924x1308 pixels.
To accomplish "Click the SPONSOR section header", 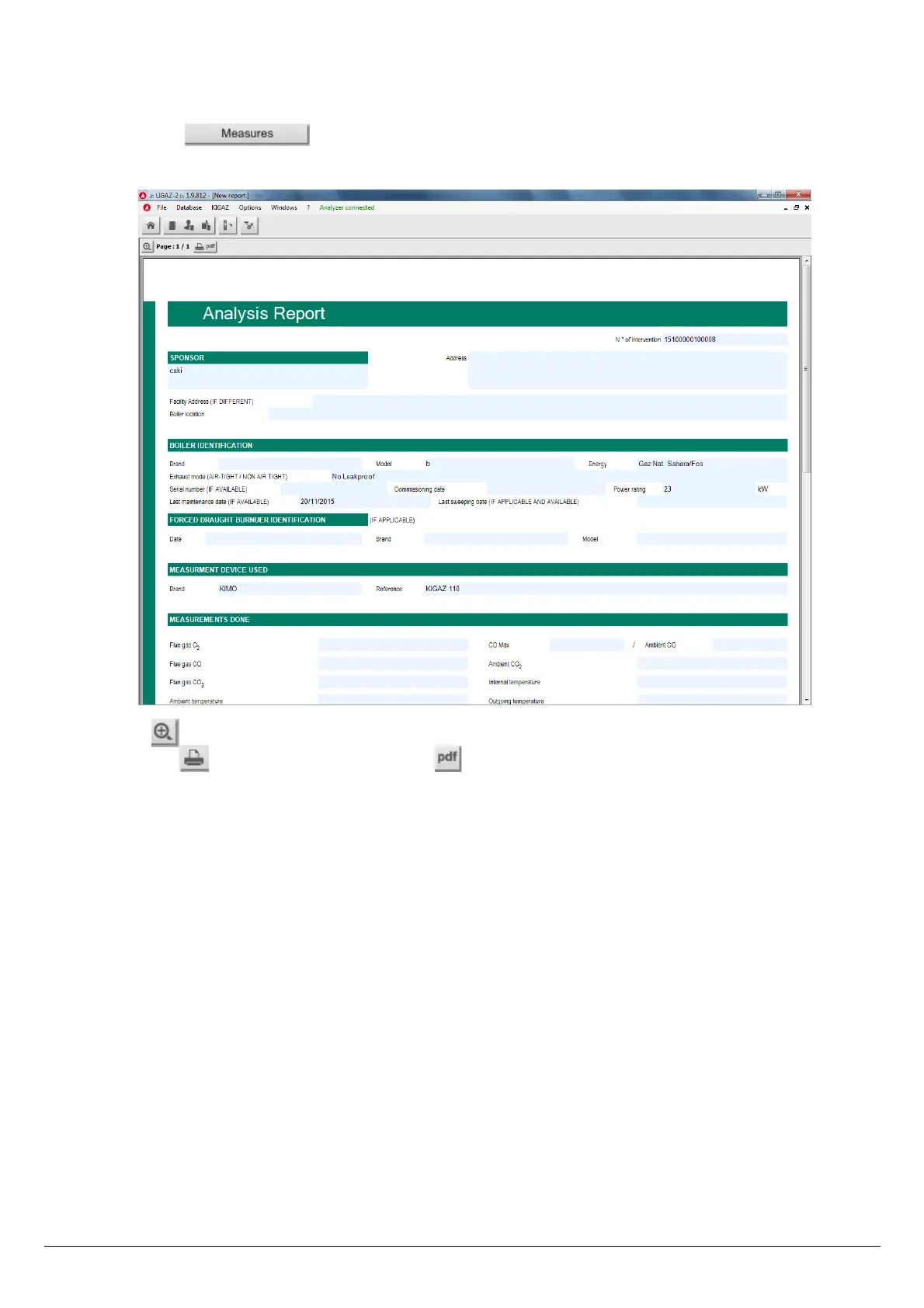I will [268, 358].
